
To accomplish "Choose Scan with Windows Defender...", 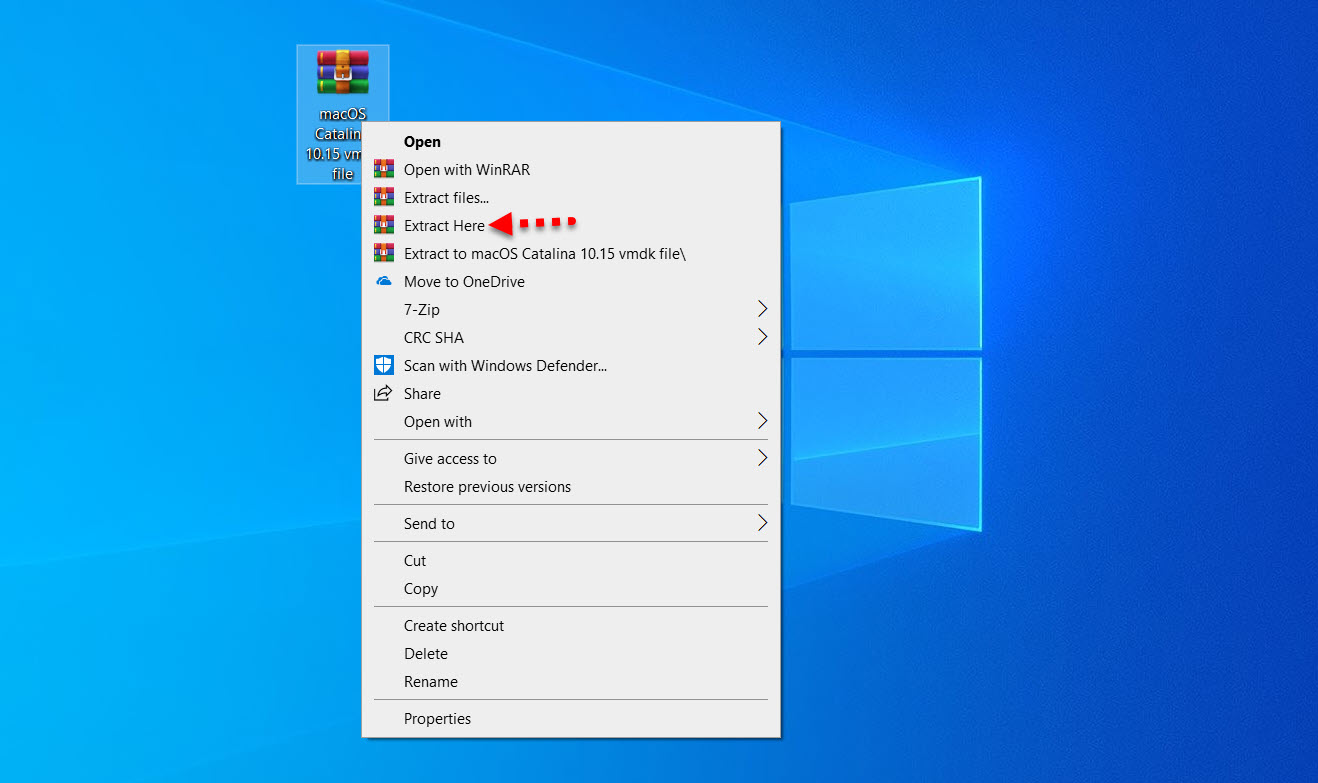I will point(570,366).
